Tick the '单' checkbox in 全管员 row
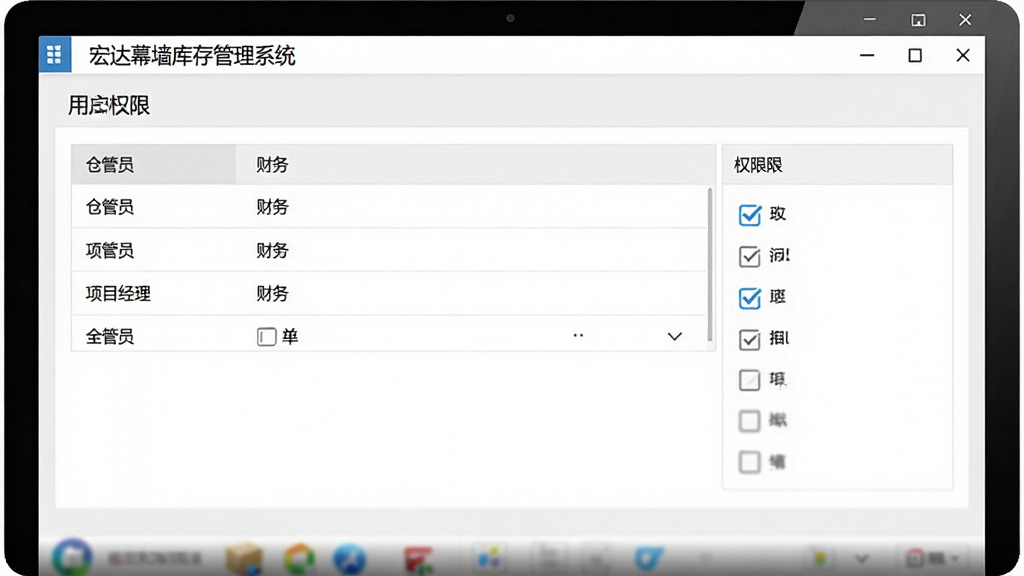Screen dimensions: 1024x576 [266, 337]
